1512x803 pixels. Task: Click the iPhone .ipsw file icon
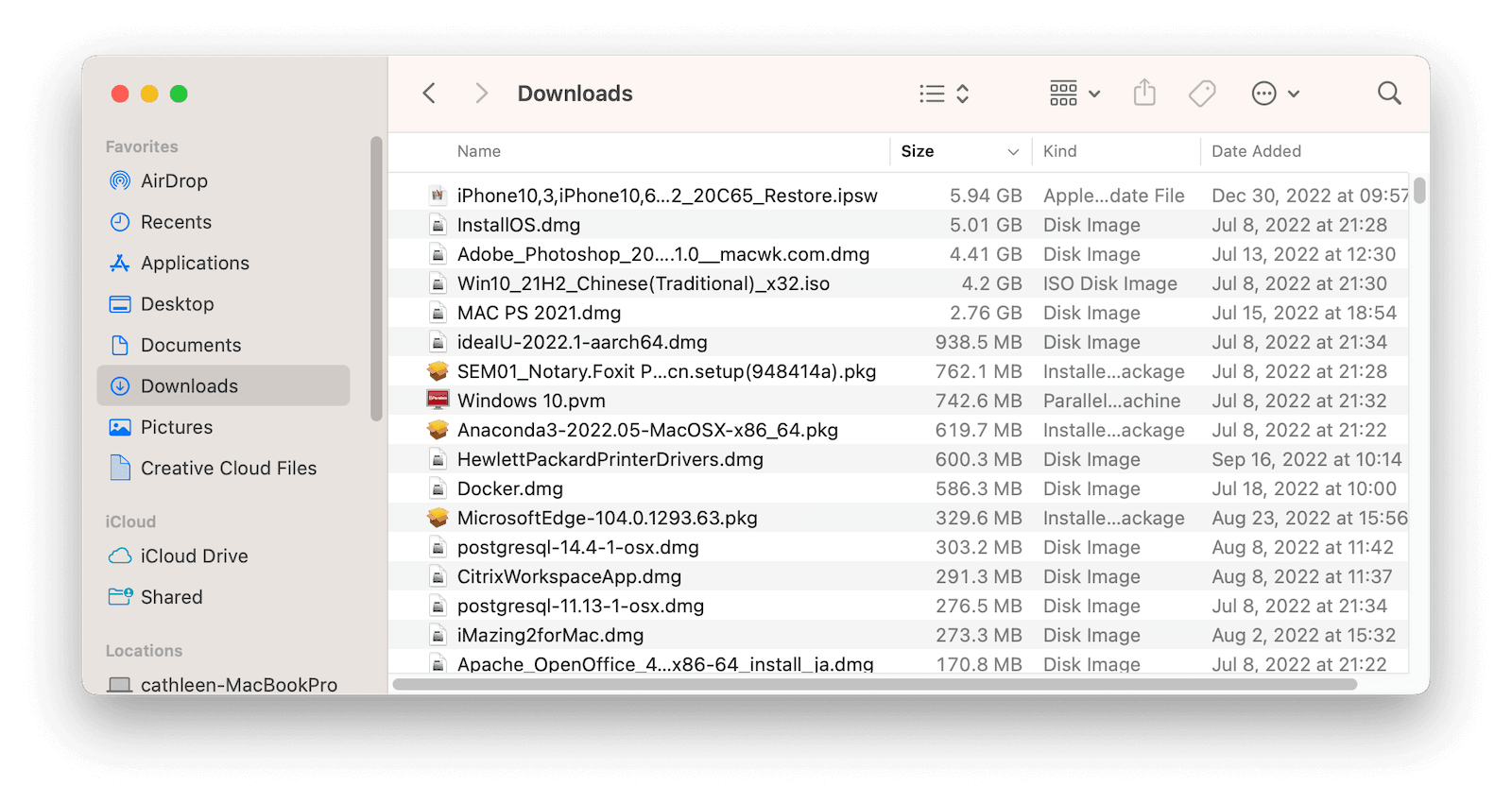pyautogui.click(x=438, y=196)
